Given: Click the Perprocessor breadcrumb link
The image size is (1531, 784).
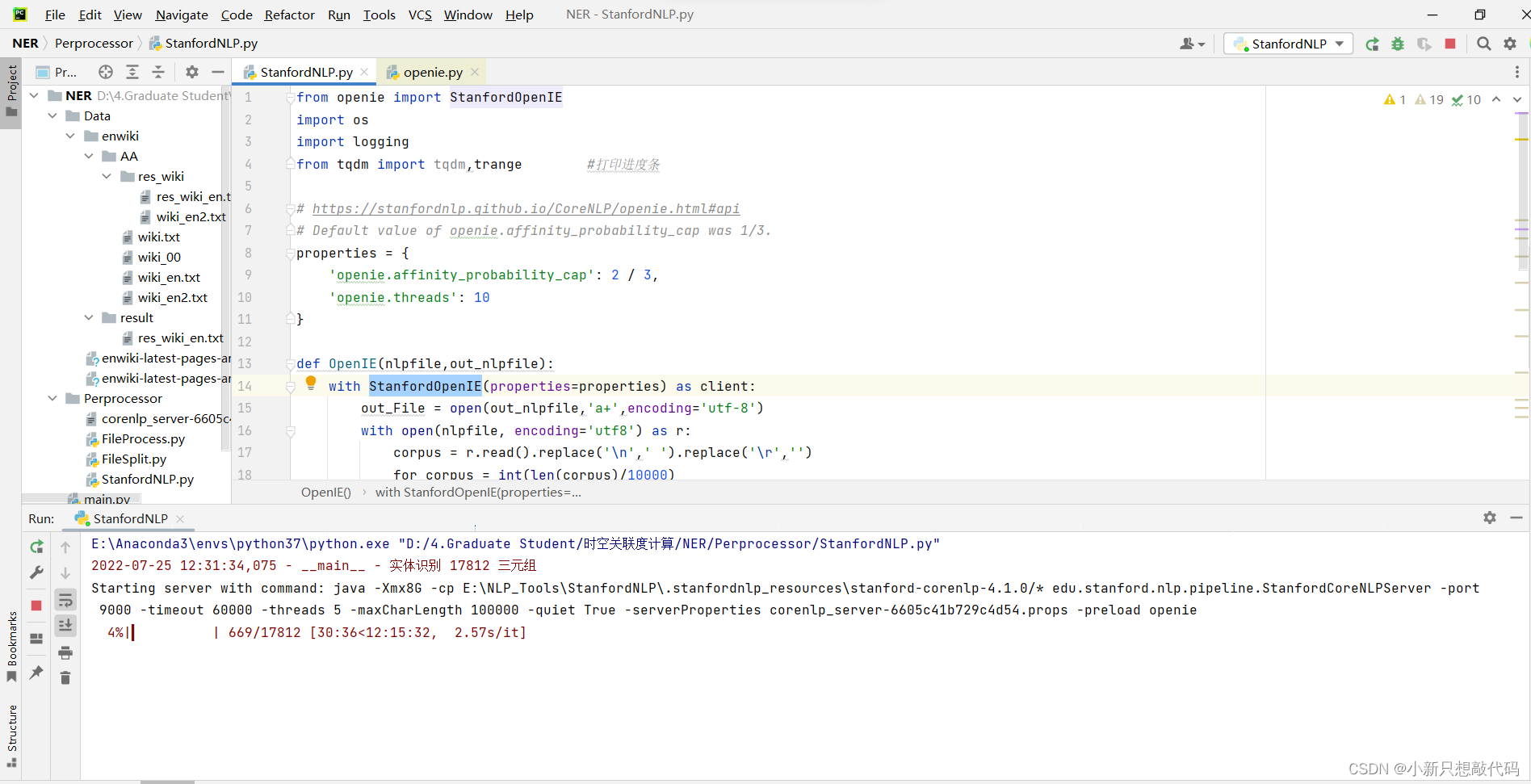Looking at the screenshot, I should 94,43.
